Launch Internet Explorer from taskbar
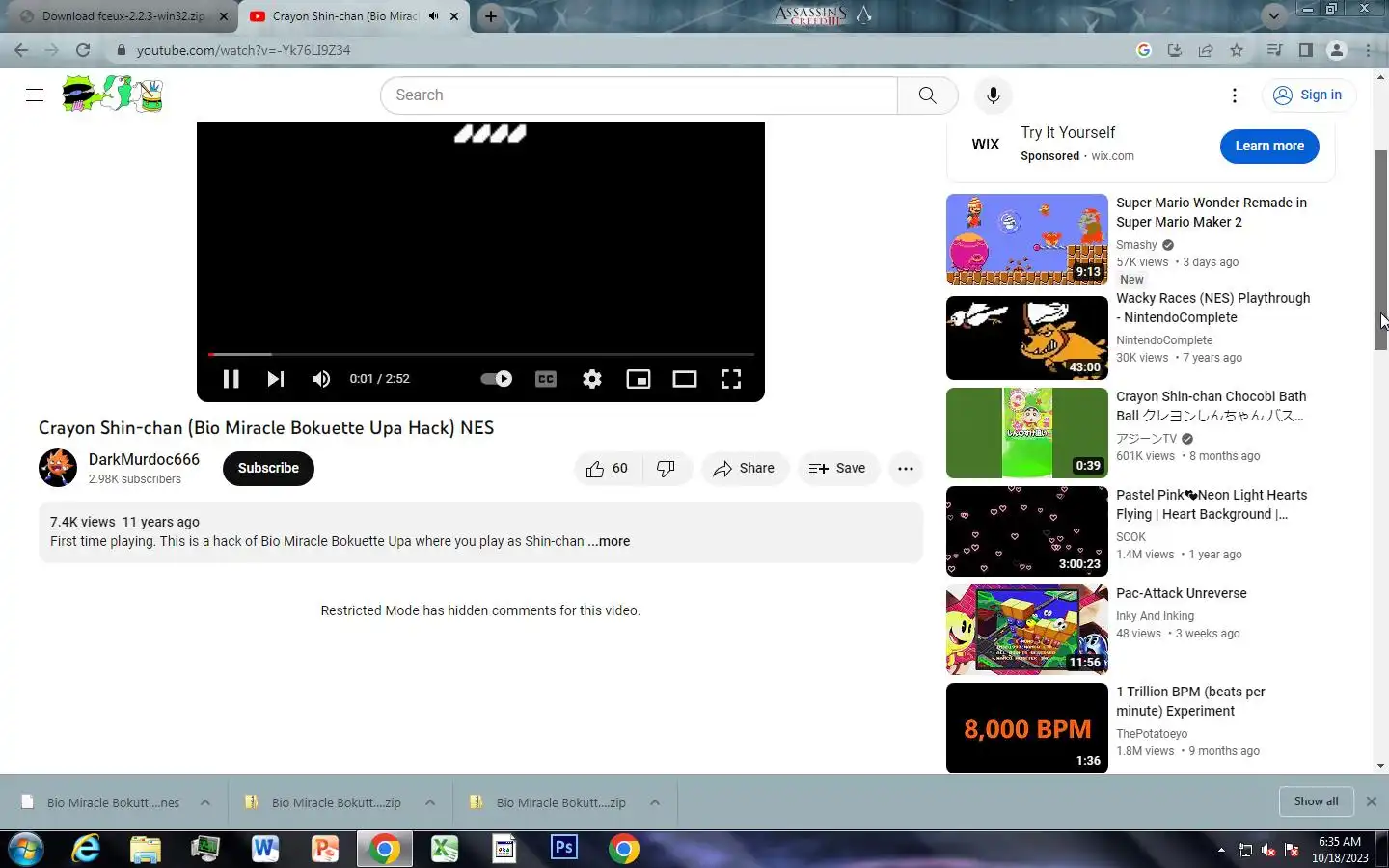Image resolution: width=1389 pixels, height=868 pixels. pos(87,849)
